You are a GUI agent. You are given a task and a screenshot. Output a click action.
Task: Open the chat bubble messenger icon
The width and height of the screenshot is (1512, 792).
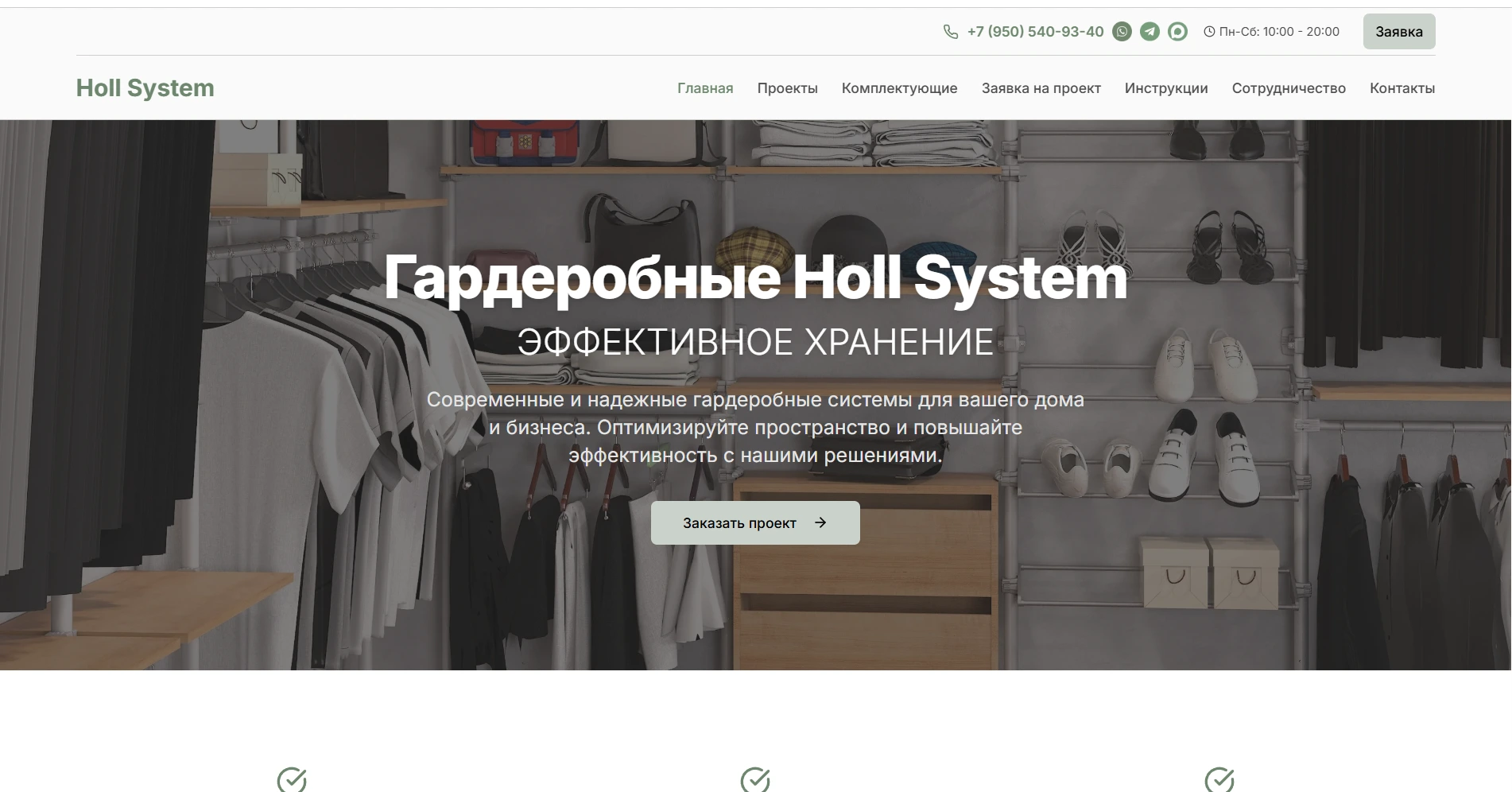point(1177,32)
